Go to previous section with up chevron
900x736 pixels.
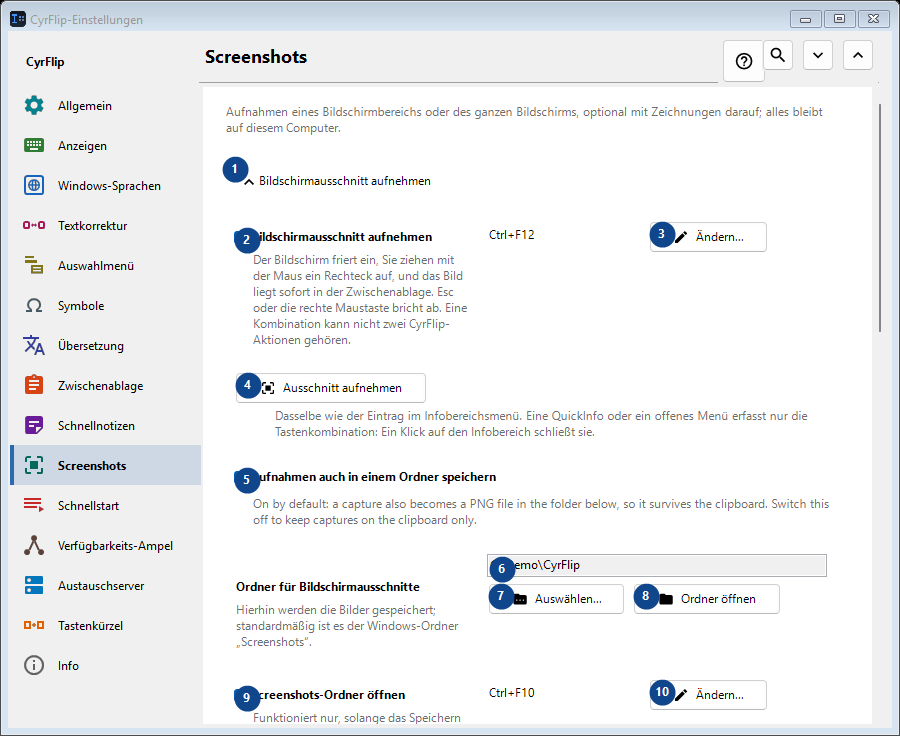click(x=858, y=55)
